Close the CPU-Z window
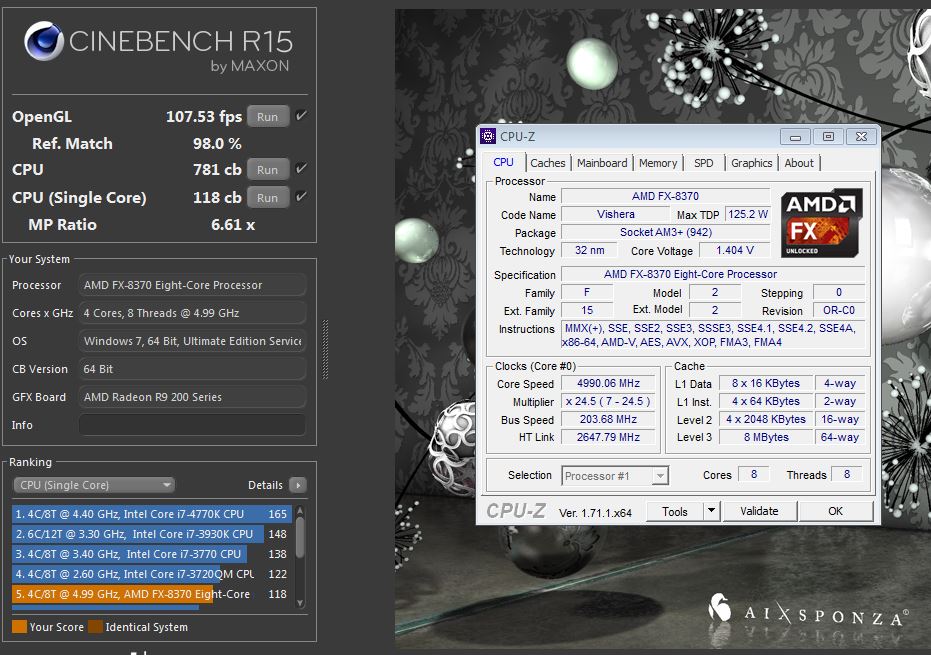This screenshot has height=655, width=931. pos(861,137)
